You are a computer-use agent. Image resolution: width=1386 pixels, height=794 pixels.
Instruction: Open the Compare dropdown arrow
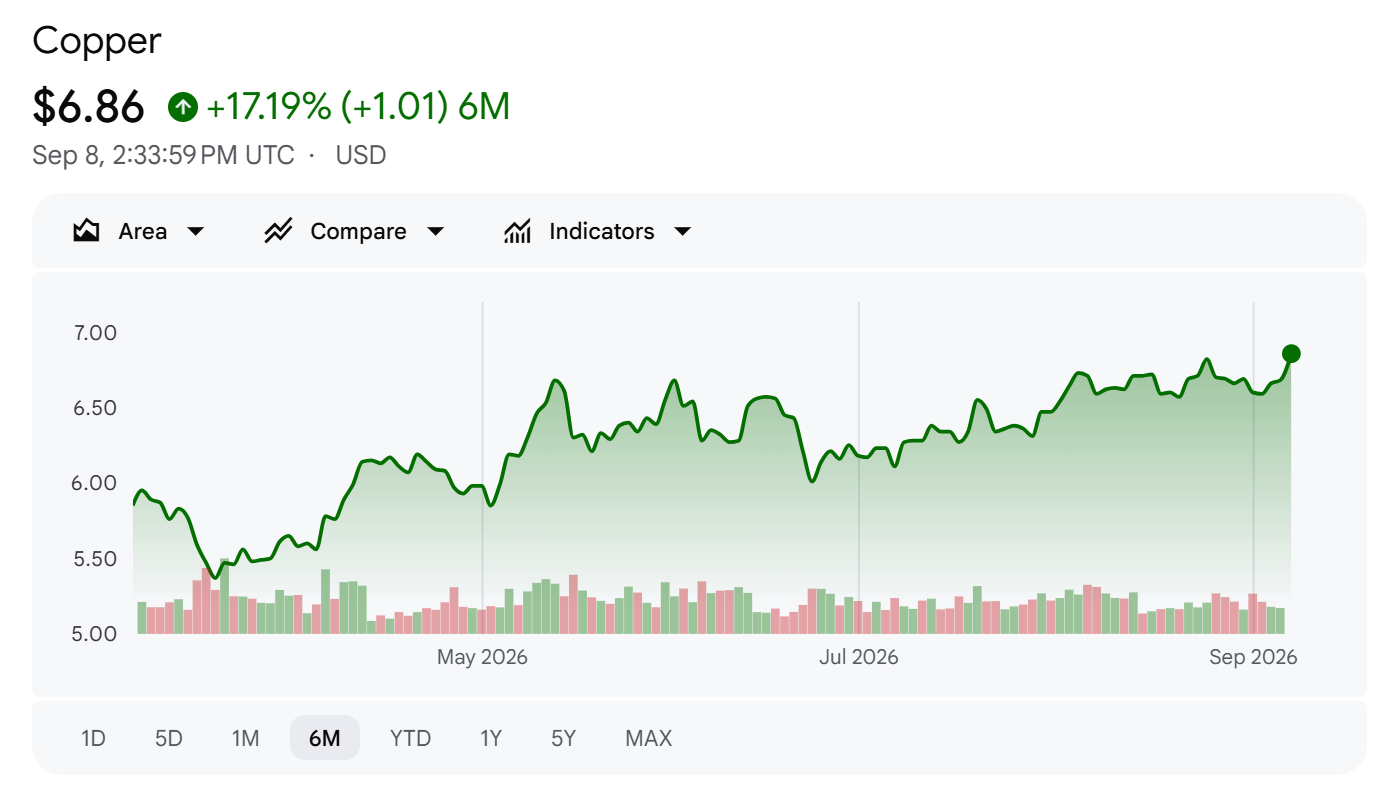pos(435,232)
